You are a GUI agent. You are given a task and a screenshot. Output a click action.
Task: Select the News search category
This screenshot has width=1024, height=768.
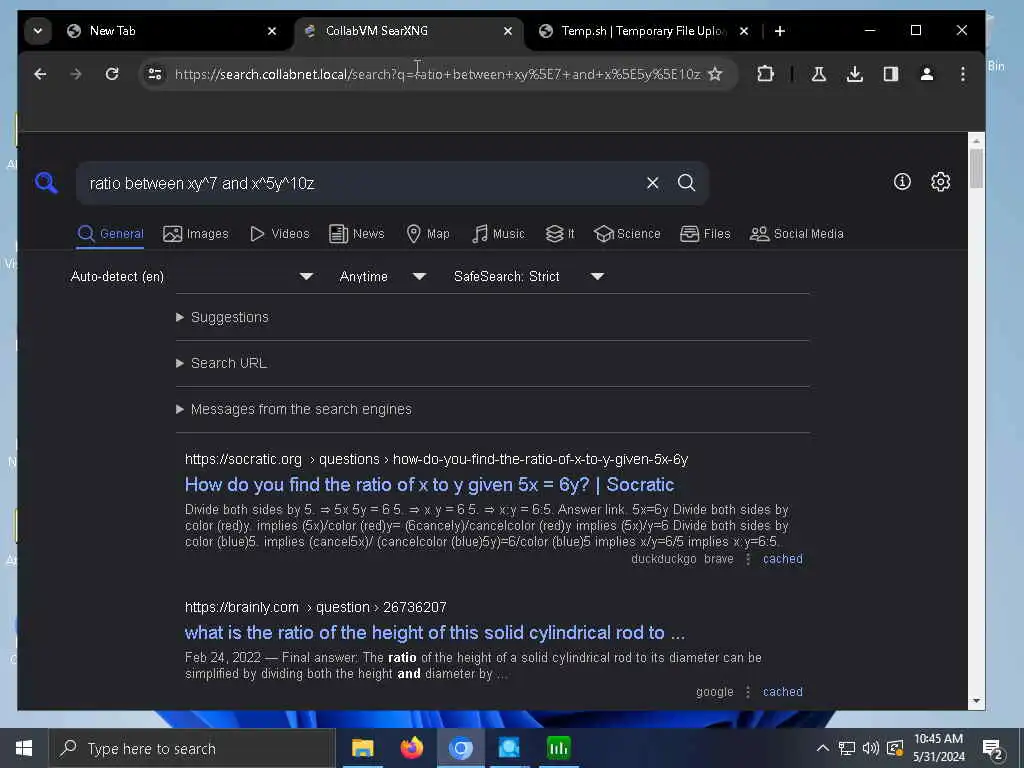[x=357, y=234]
